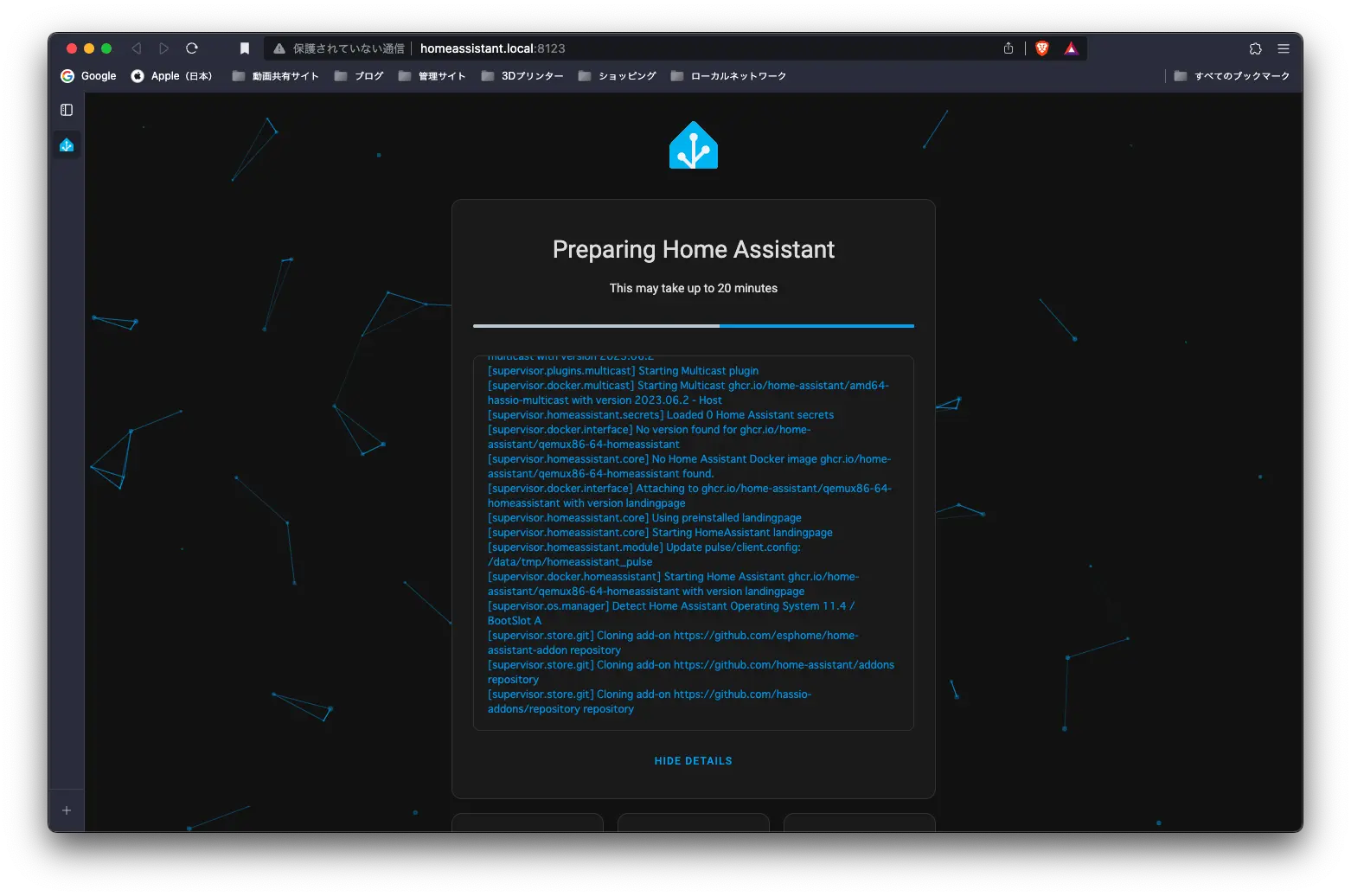The image size is (1351, 896).
Task: Open the Google bookmark
Action: (x=88, y=76)
